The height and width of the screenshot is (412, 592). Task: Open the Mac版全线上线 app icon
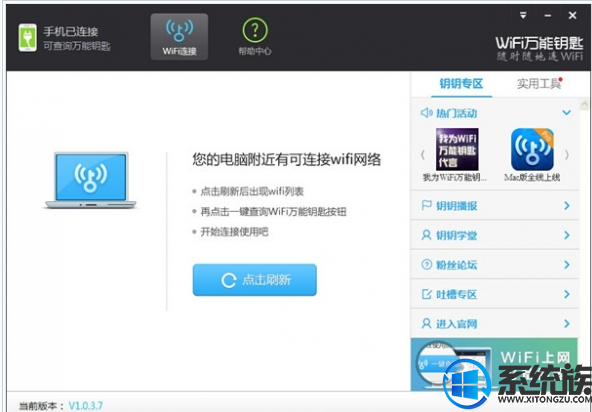click(x=532, y=149)
